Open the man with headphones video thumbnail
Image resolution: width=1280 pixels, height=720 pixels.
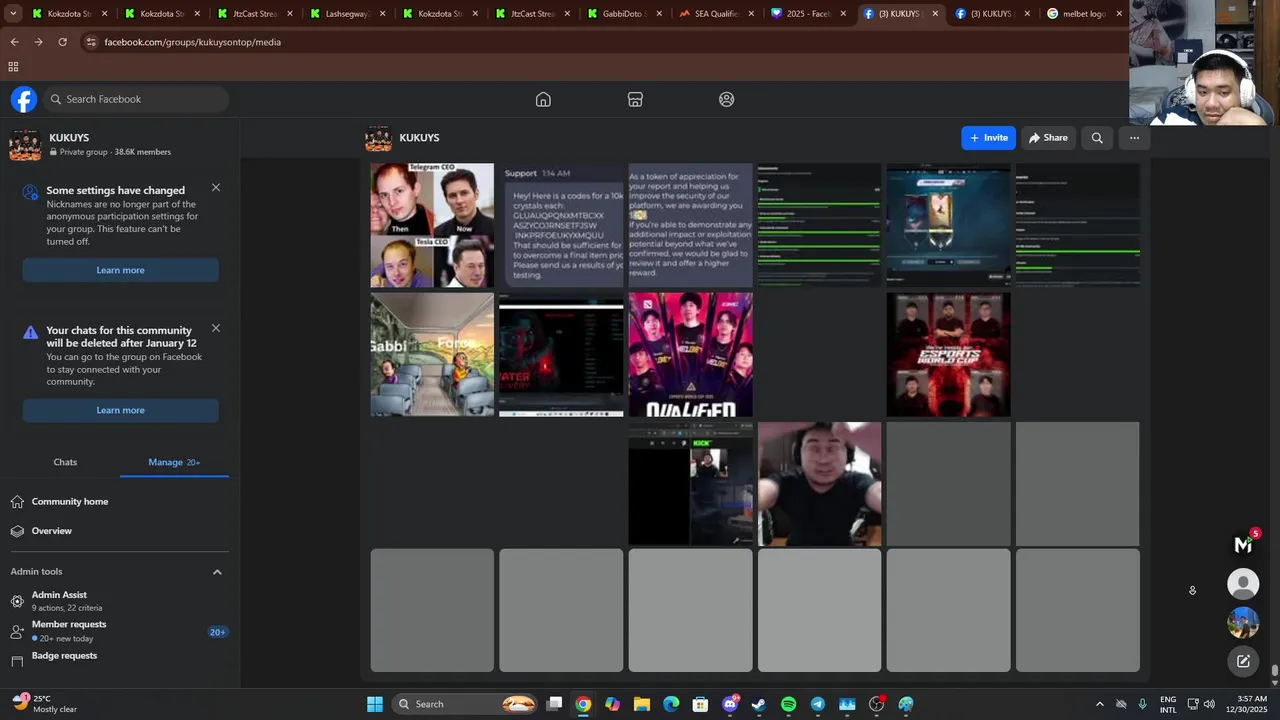click(819, 484)
